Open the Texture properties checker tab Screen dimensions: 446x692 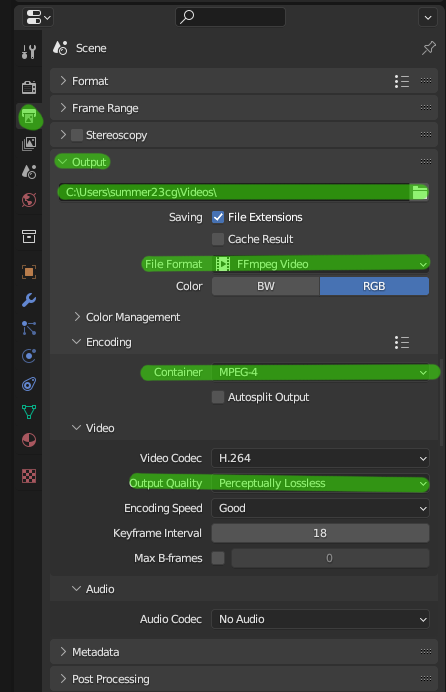[x=29, y=476]
